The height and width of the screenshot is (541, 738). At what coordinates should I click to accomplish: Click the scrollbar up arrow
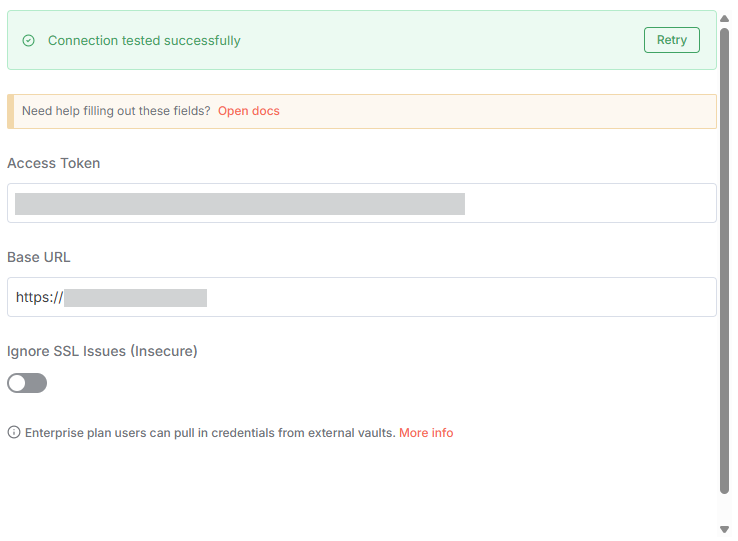point(725,18)
